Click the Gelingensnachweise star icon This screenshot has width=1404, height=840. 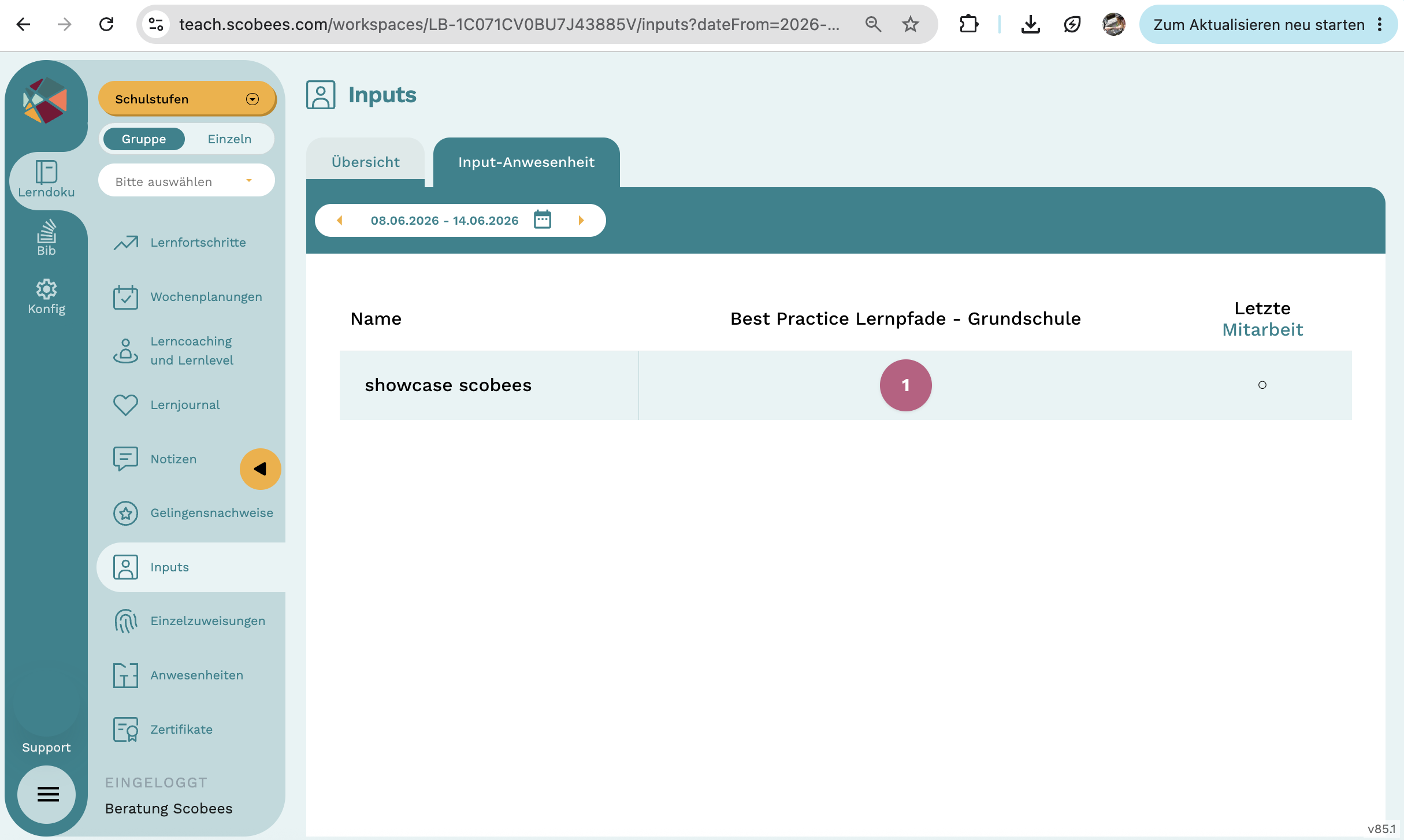[x=125, y=513]
